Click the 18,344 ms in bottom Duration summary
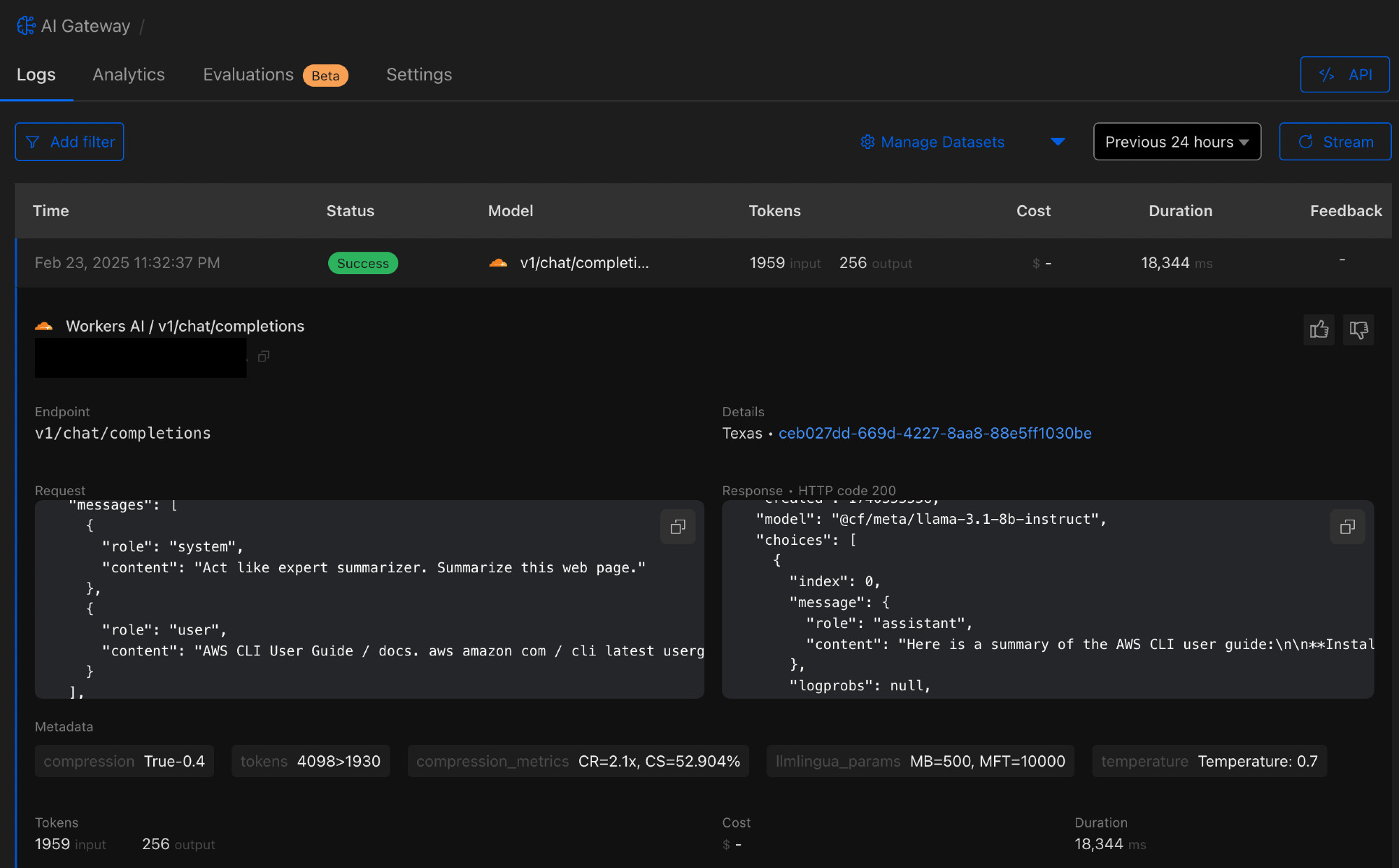Image resolution: width=1399 pixels, height=868 pixels. [x=1110, y=844]
